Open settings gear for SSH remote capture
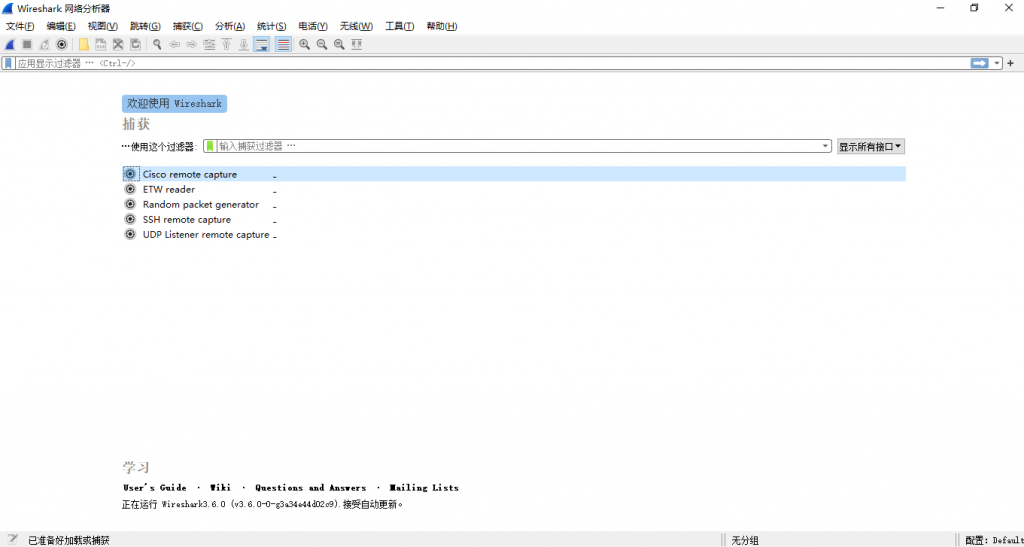This screenshot has width=1024, height=547. [x=130, y=219]
